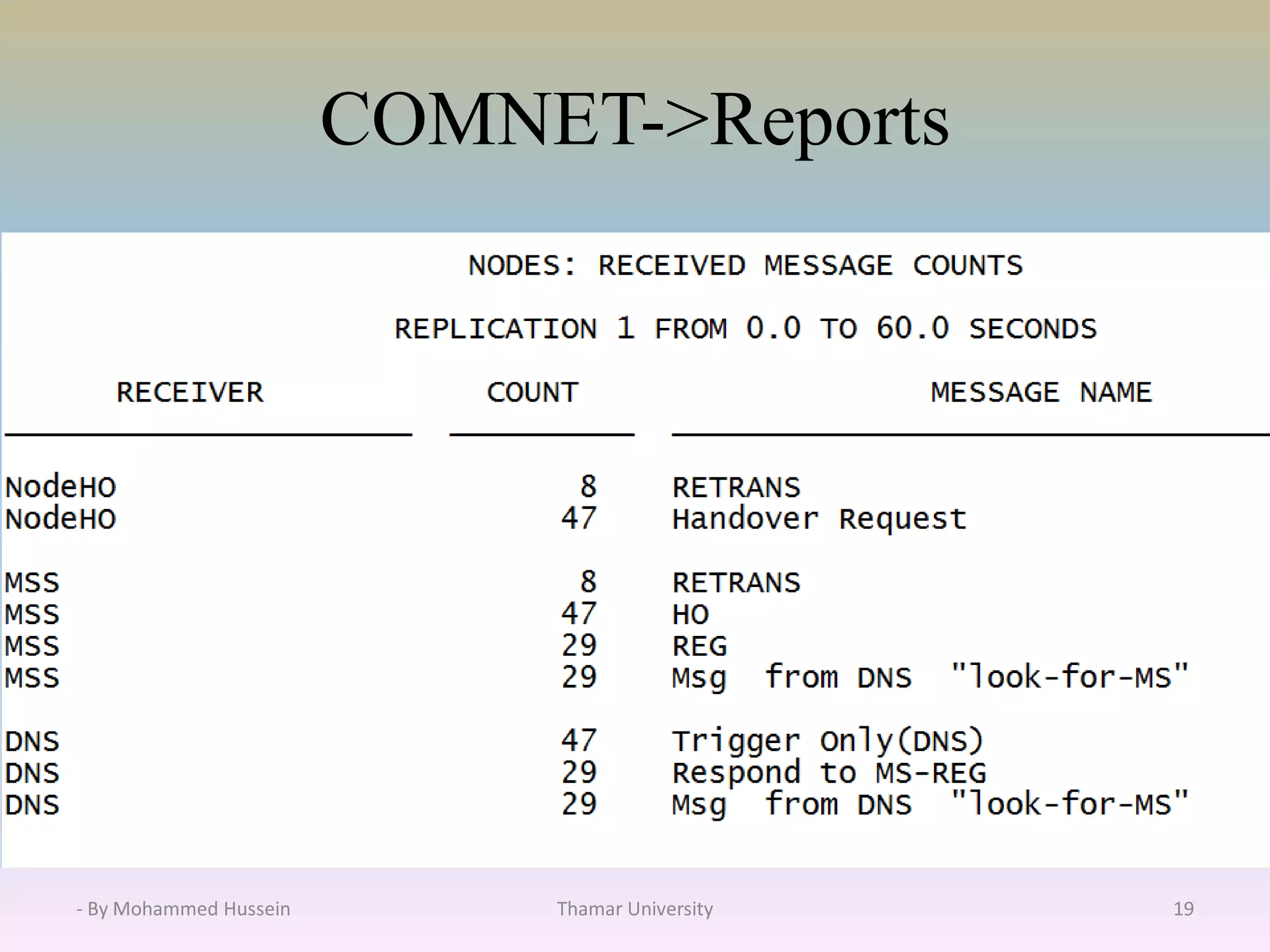Screen dimensions: 1270x952
Task: Click the RECEIVER column header
Action: pos(190,392)
